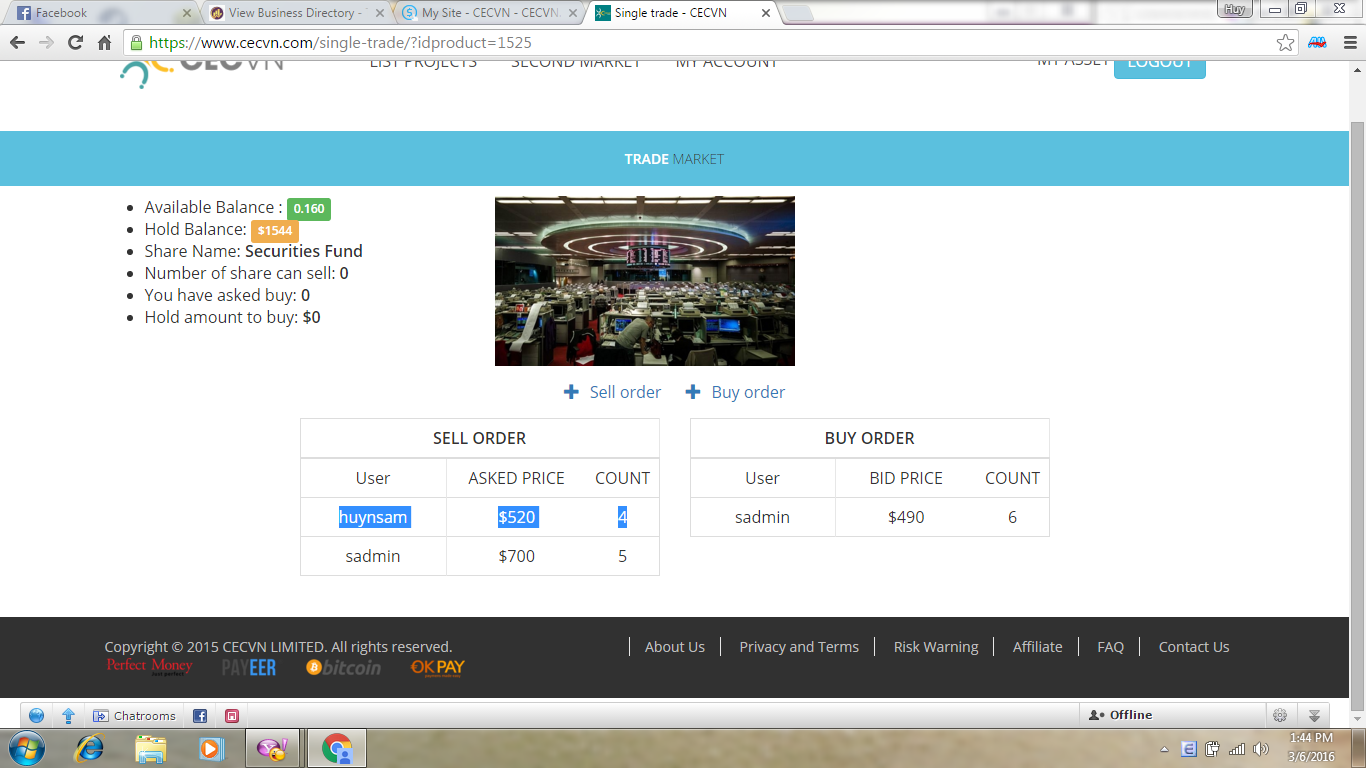Open Windows Media Player from taskbar
The height and width of the screenshot is (768, 1366).
211,748
